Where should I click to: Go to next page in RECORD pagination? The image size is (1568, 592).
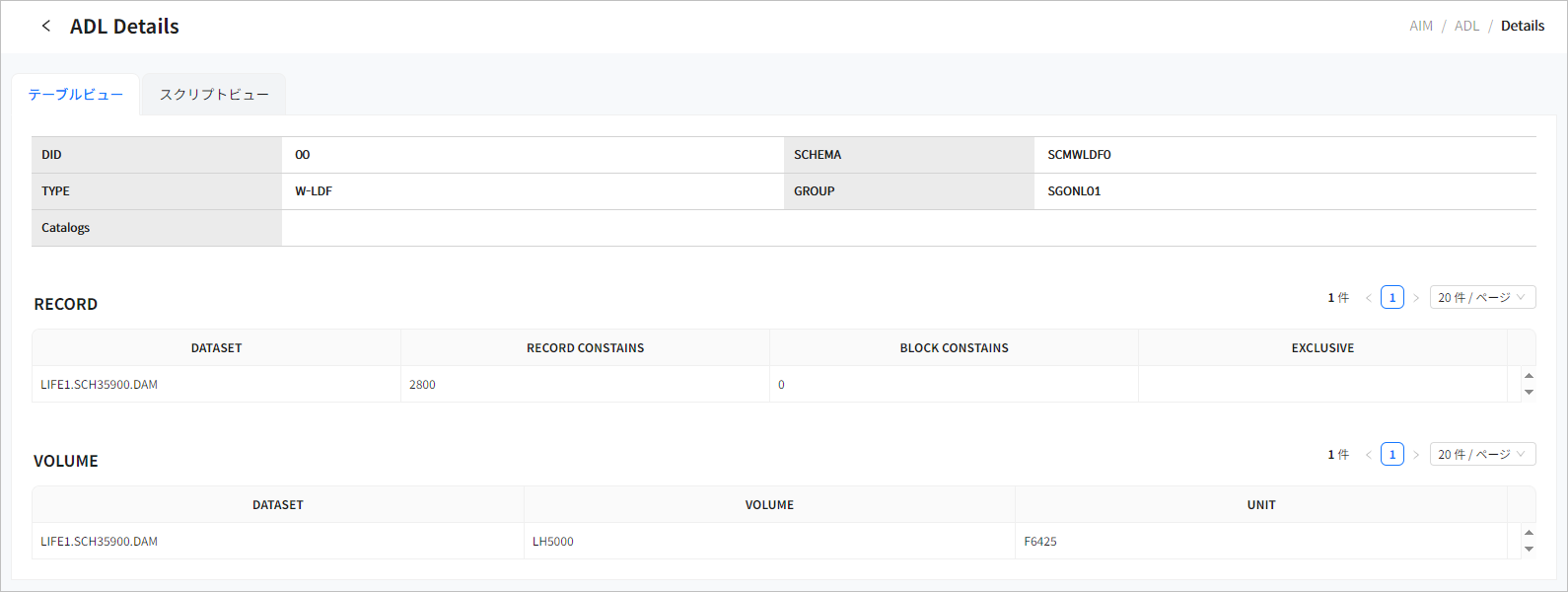coord(1416,298)
